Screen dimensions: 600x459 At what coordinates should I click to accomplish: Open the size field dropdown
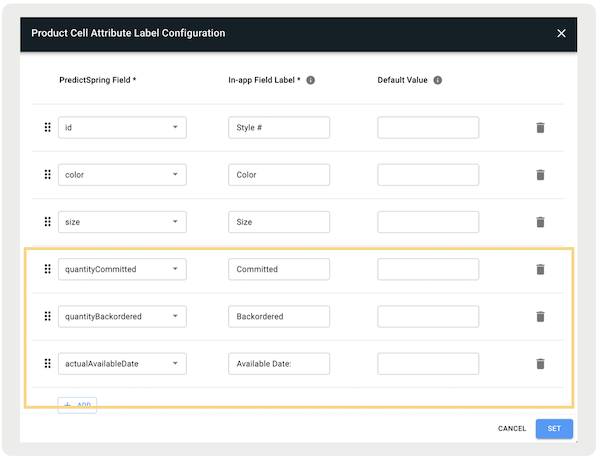tap(122, 222)
